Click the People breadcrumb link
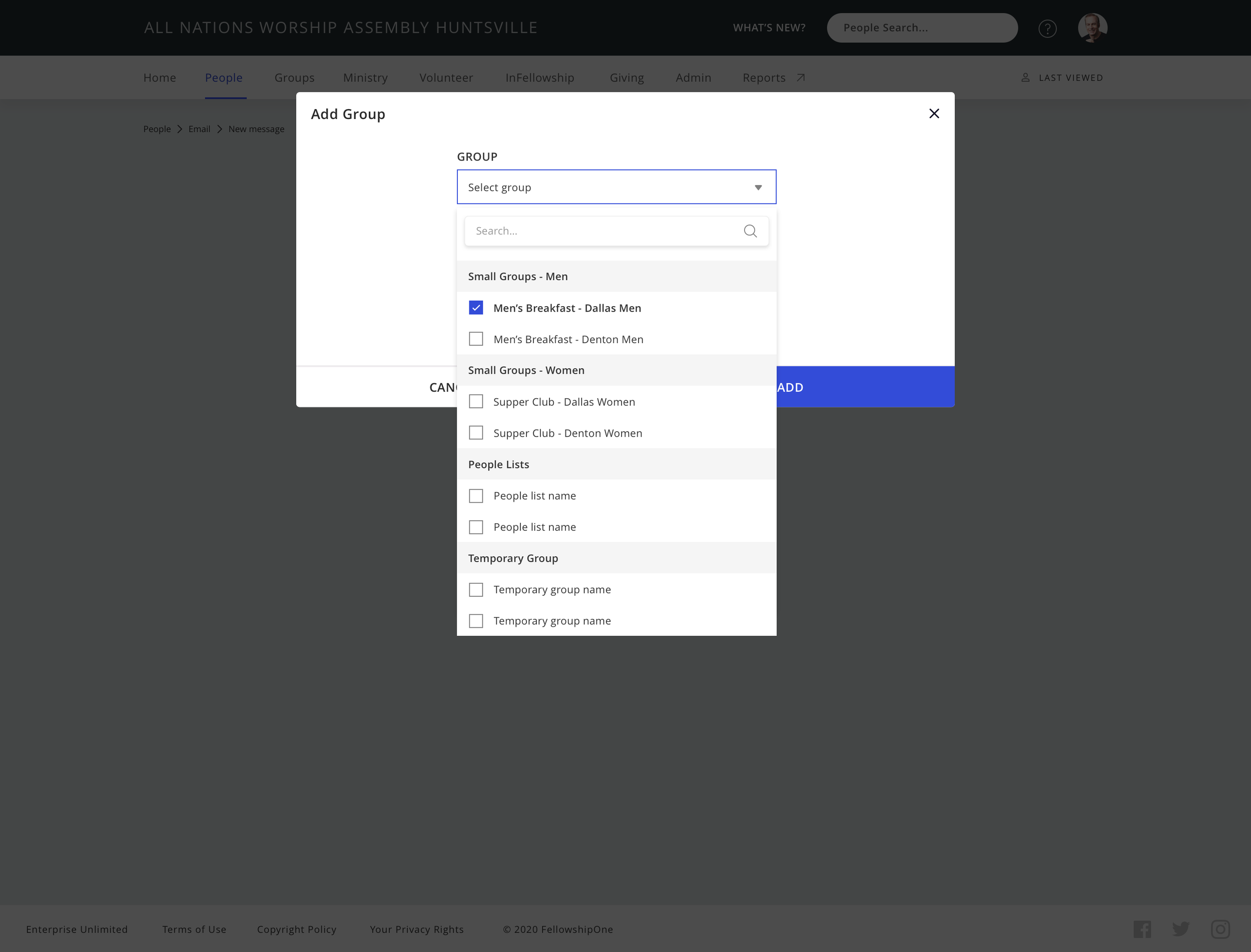The image size is (1251, 952). (x=157, y=129)
